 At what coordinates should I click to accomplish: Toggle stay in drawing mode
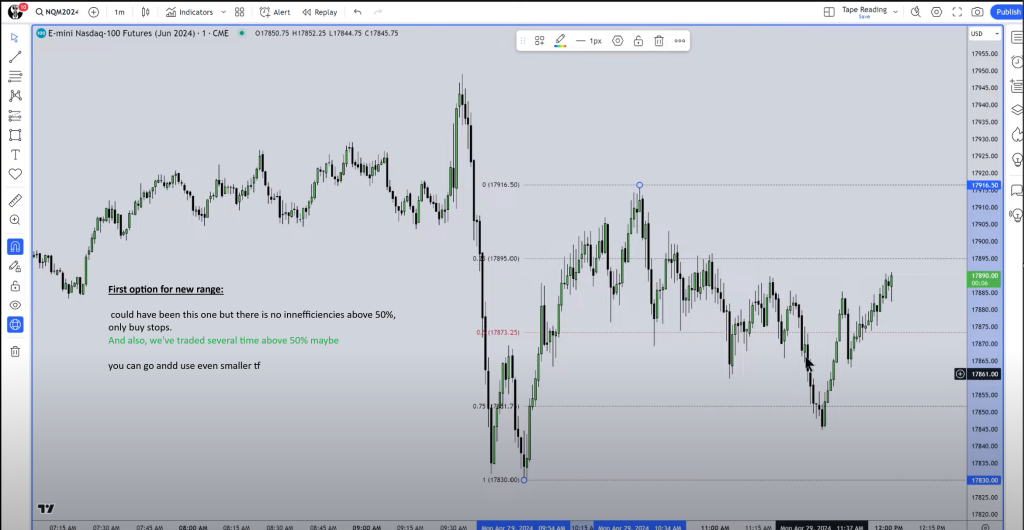15,266
